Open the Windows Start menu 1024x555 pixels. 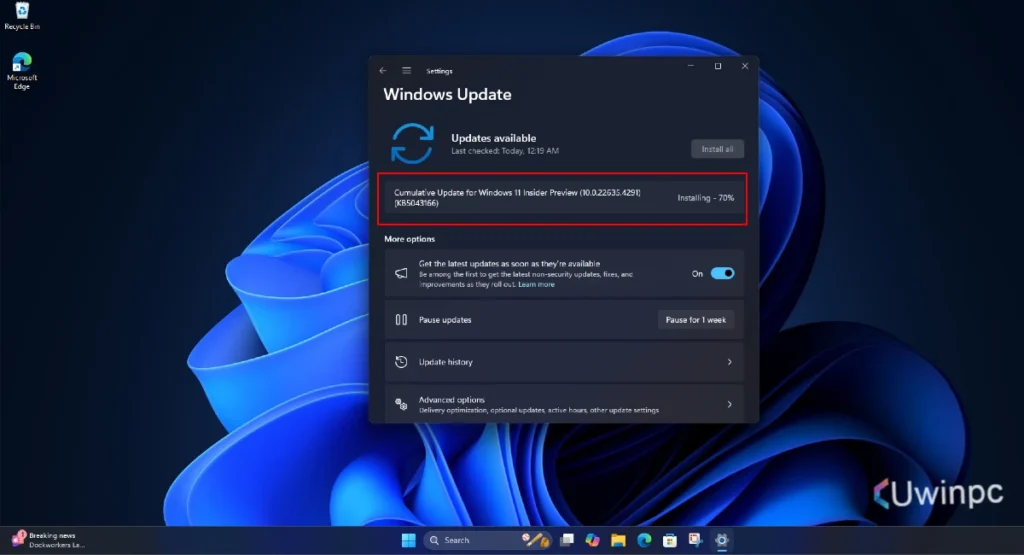click(x=409, y=540)
